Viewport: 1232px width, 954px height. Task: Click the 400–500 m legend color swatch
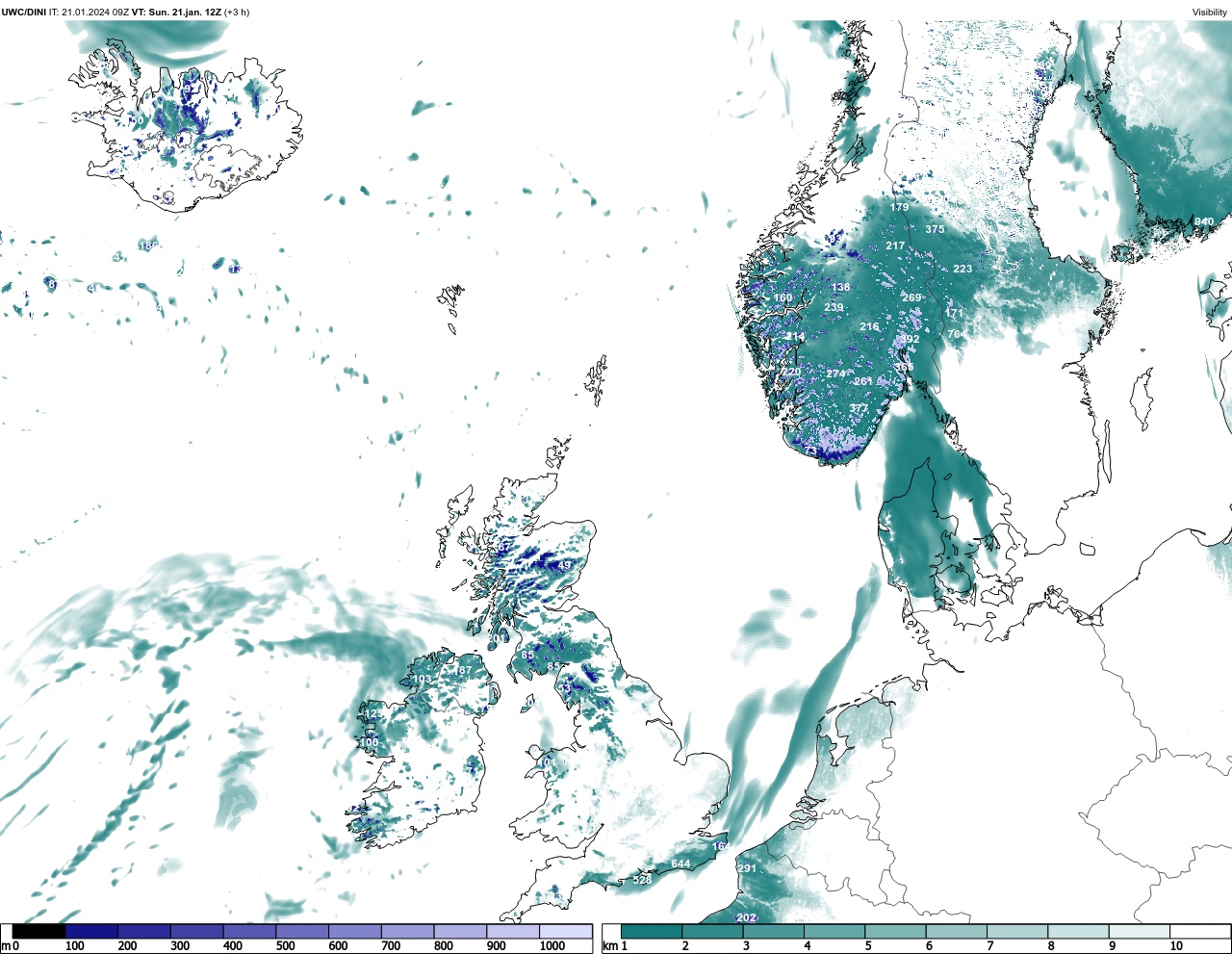coord(249,932)
